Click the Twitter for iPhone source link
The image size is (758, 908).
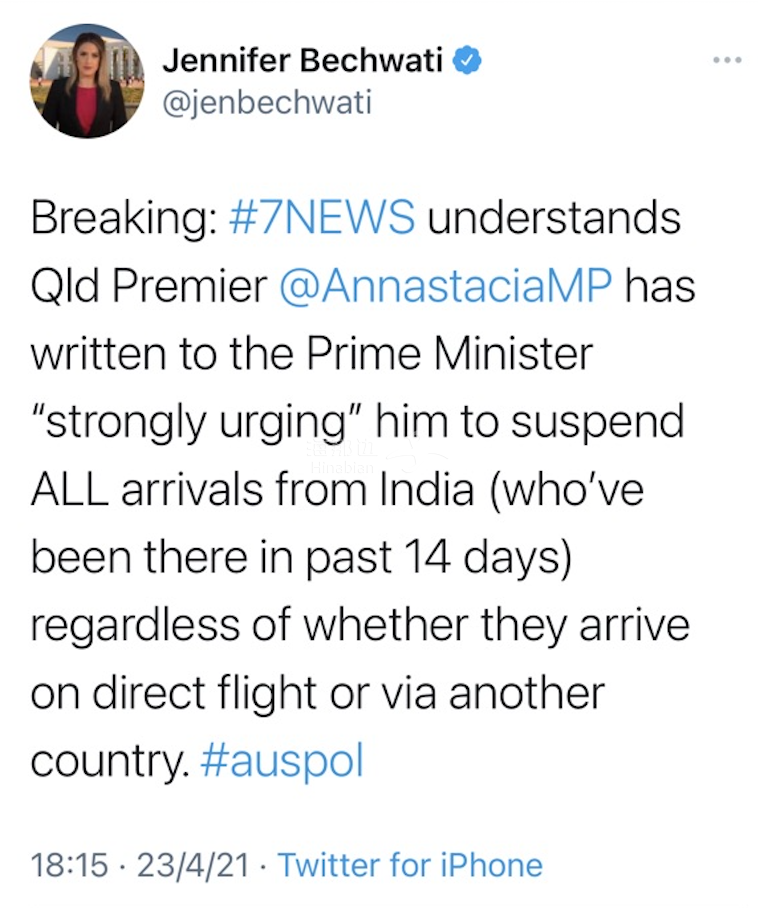[411, 865]
